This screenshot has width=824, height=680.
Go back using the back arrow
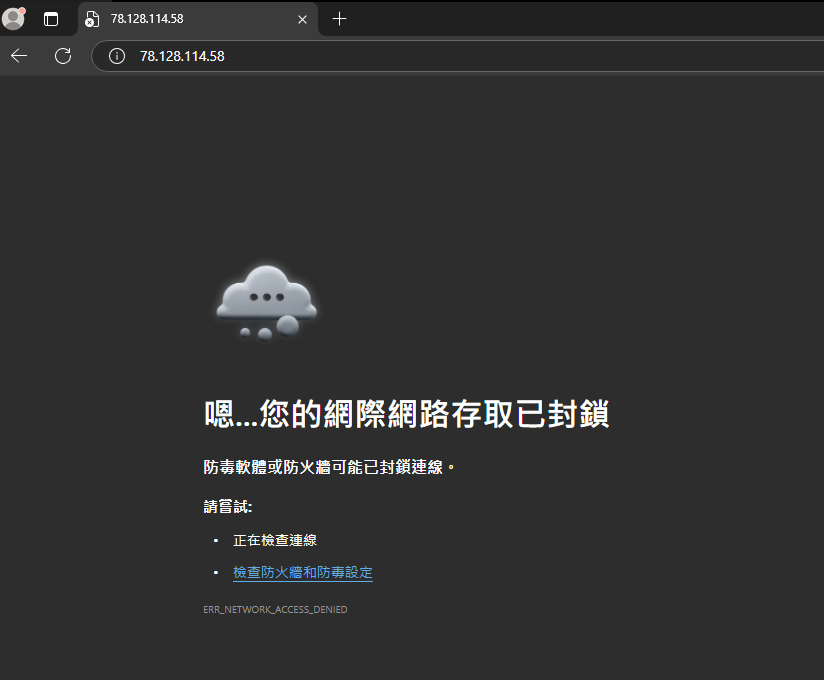19,56
